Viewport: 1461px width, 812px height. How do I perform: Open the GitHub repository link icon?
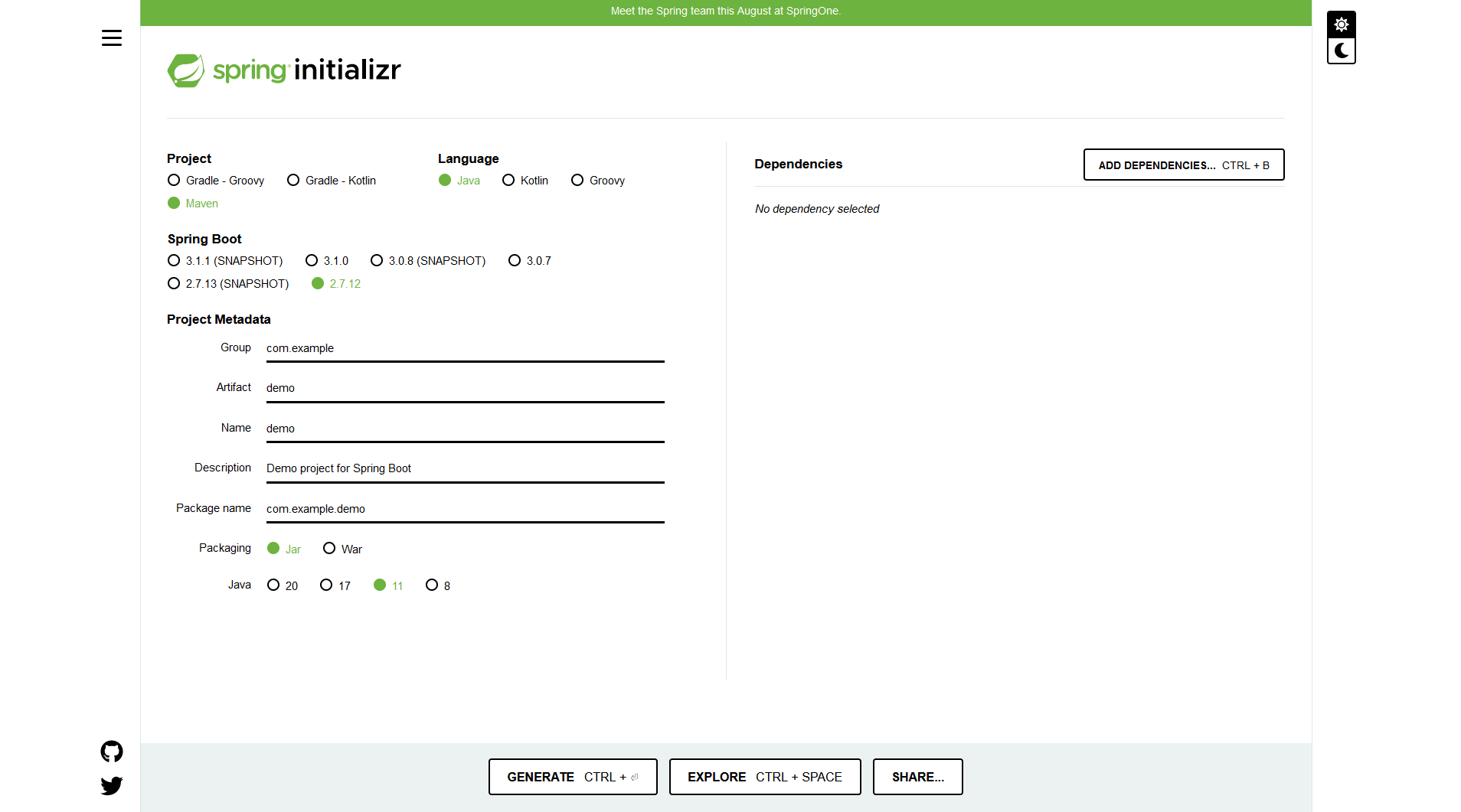[x=112, y=752]
